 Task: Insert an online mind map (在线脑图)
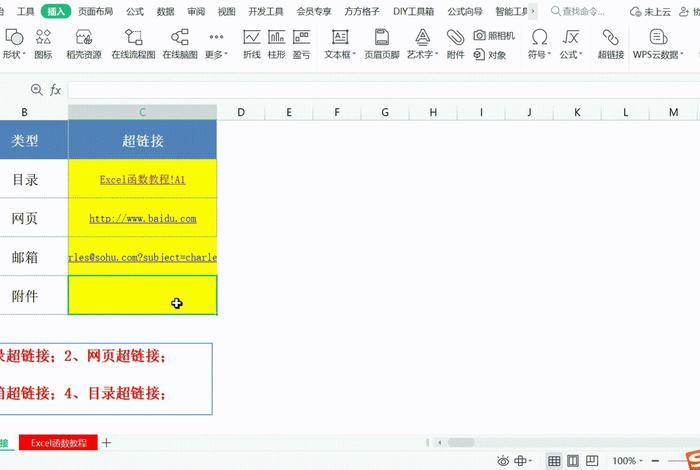pos(180,44)
